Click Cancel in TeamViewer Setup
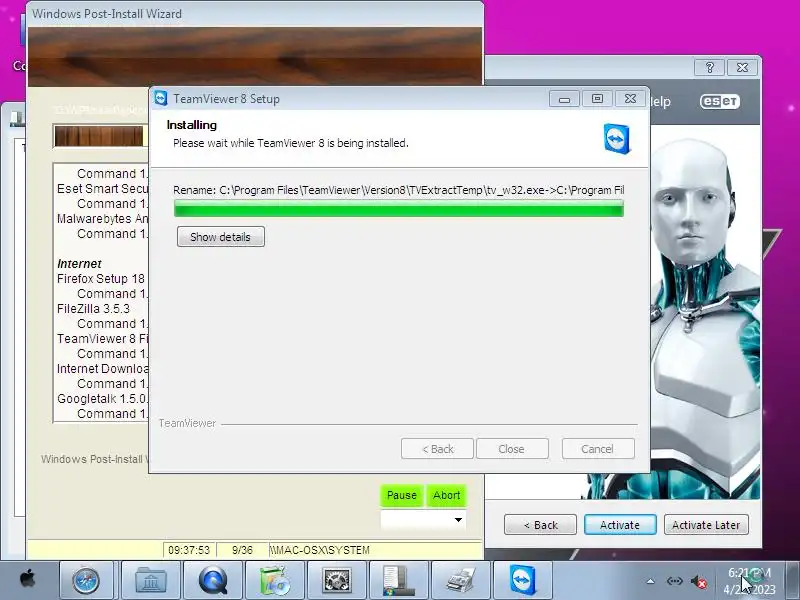 coord(598,449)
